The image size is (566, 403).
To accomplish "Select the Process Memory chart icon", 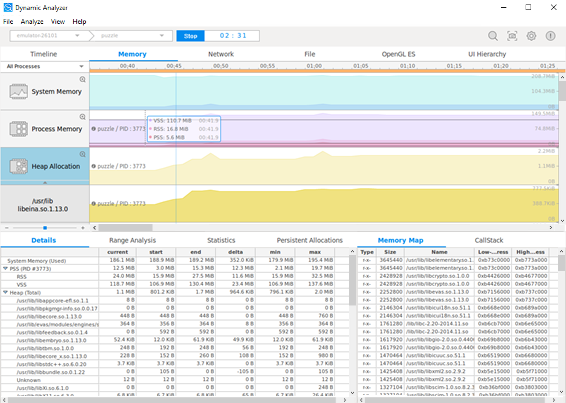I will click(x=18, y=129).
